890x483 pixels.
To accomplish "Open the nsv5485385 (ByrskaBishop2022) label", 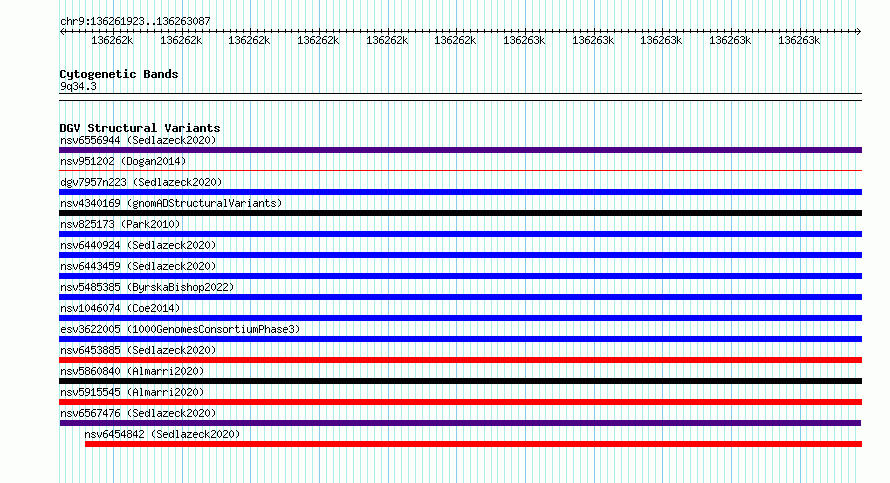I will [147, 287].
